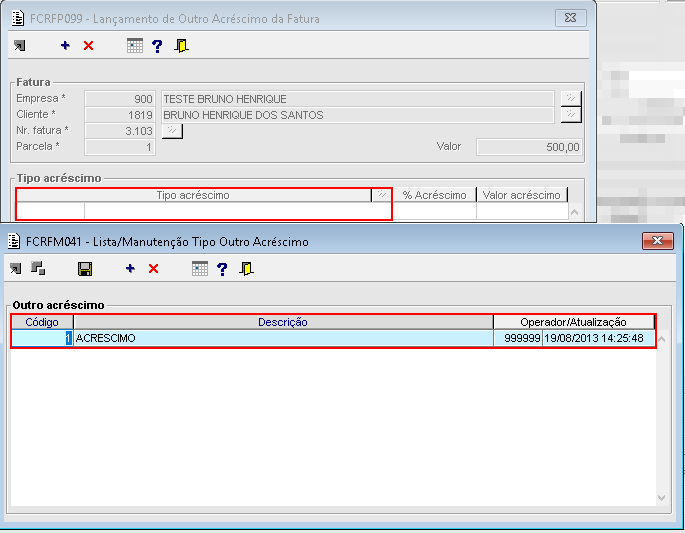Click the % Acréscimo column header
This screenshot has width=685, height=533.
pos(435,195)
